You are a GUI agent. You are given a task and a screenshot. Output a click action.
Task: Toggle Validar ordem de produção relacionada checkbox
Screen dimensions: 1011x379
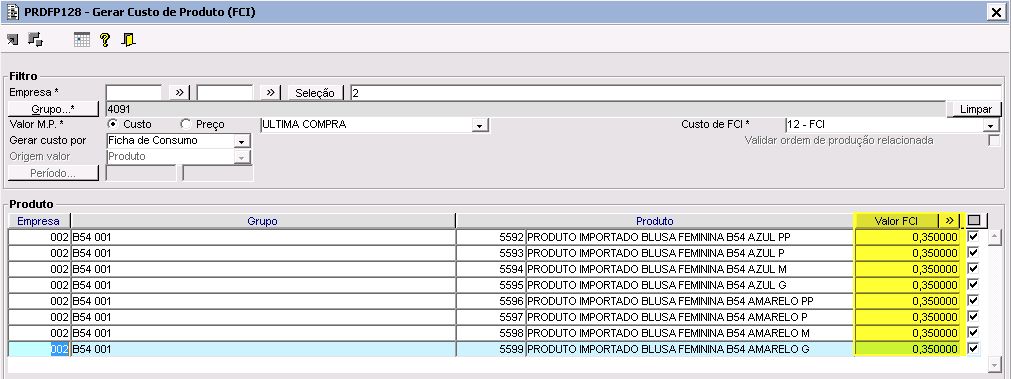pyautogui.click(x=994, y=141)
